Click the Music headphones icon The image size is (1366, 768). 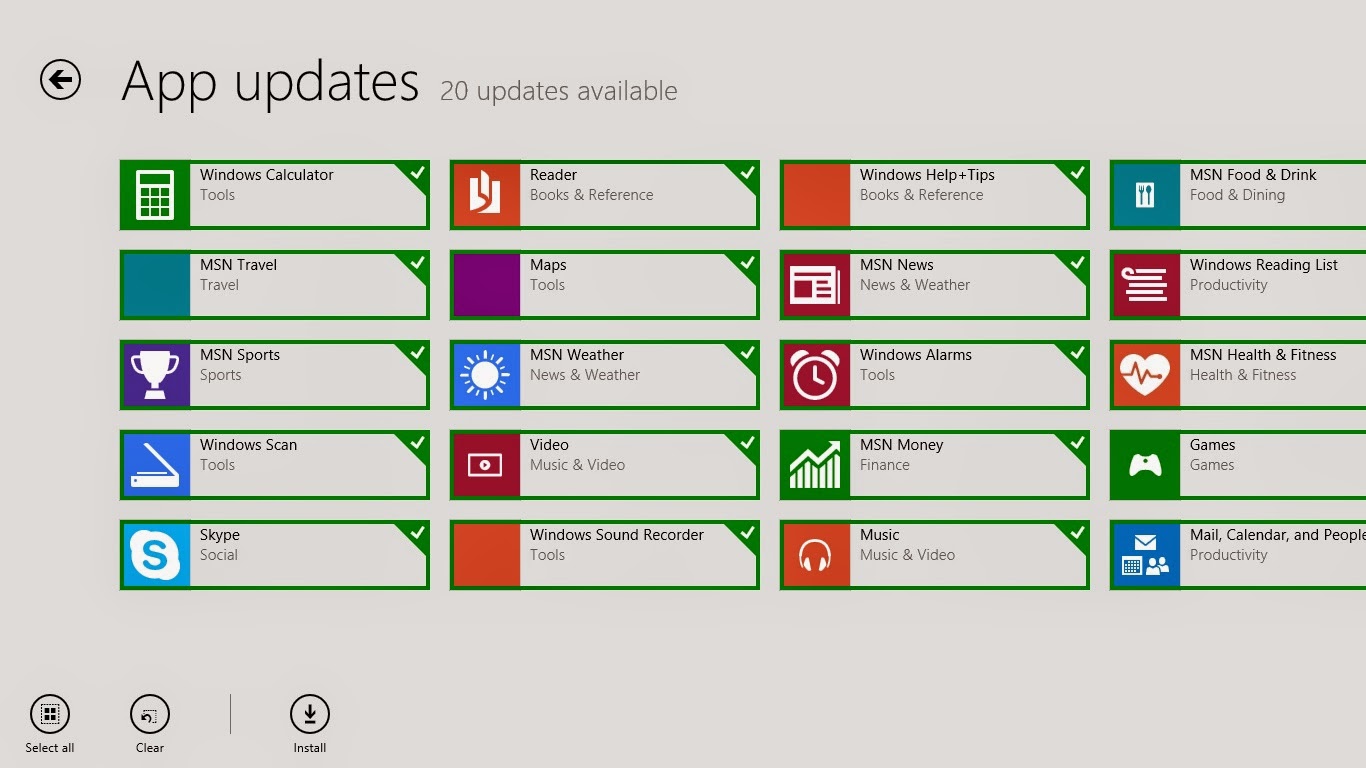click(x=816, y=555)
